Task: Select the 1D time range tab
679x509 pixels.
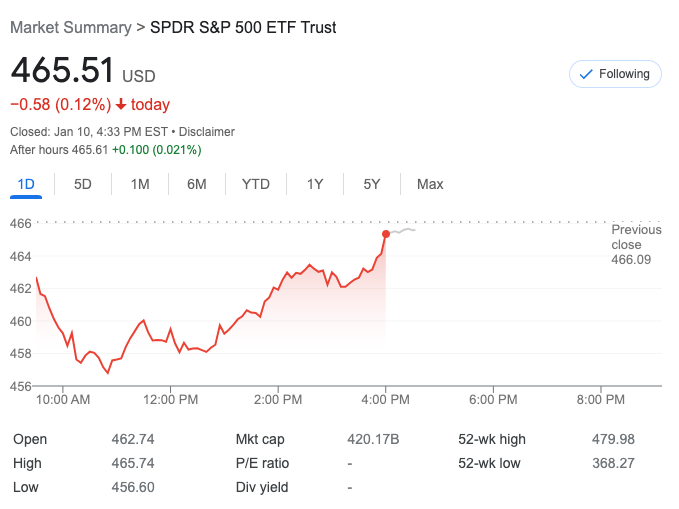Action: [26, 184]
